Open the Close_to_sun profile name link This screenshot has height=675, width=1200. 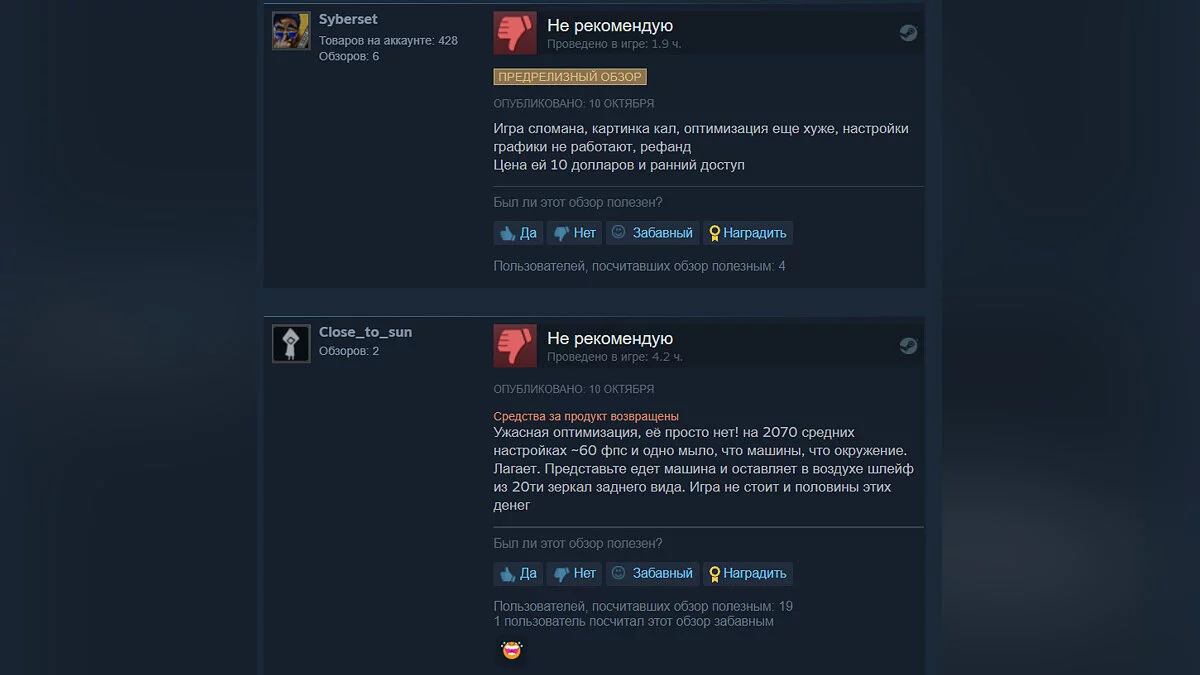pyautogui.click(x=365, y=332)
